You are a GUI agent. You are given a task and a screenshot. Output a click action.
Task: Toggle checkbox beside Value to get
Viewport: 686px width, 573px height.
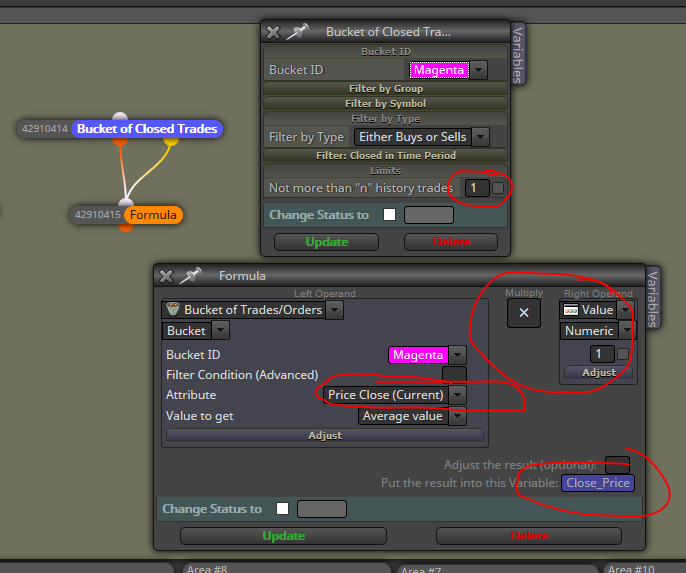[x=475, y=416]
